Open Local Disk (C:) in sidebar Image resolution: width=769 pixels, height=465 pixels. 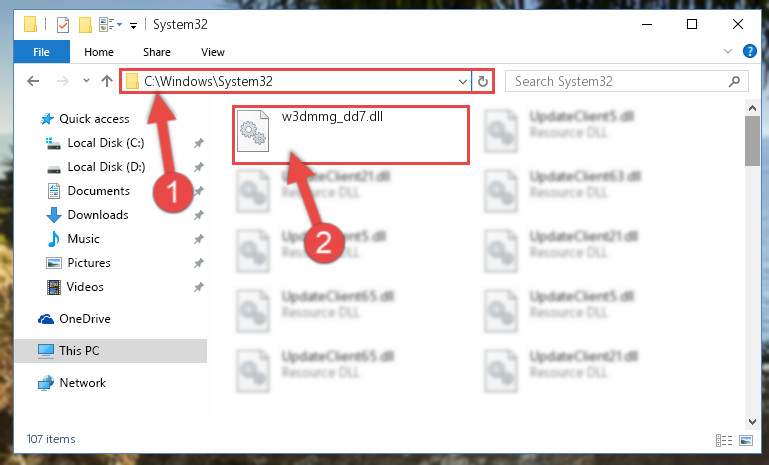coord(105,143)
